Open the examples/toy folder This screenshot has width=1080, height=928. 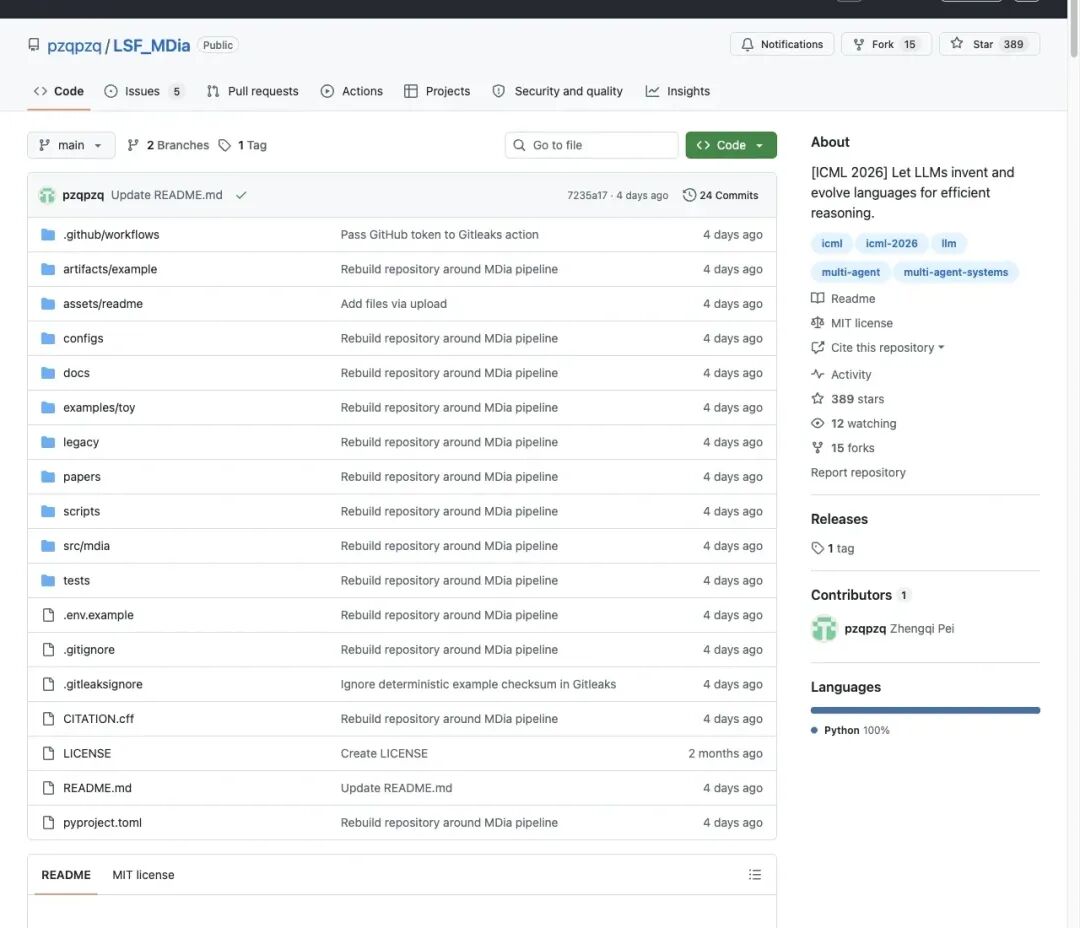tap(99, 408)
